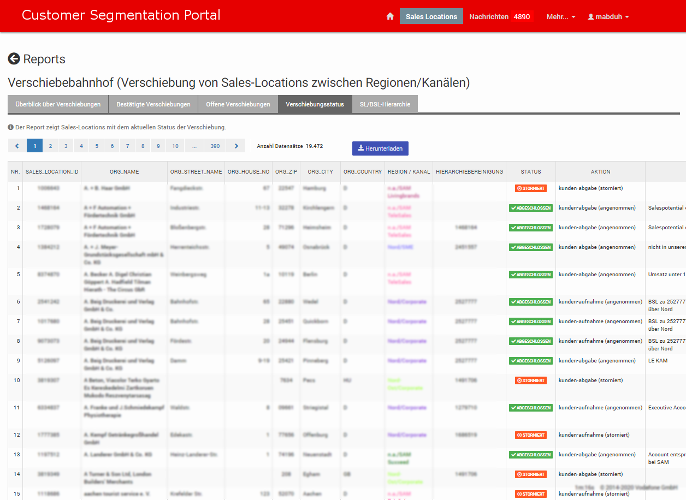Open Sales Locations in the navbar

(x=431, y=17)
